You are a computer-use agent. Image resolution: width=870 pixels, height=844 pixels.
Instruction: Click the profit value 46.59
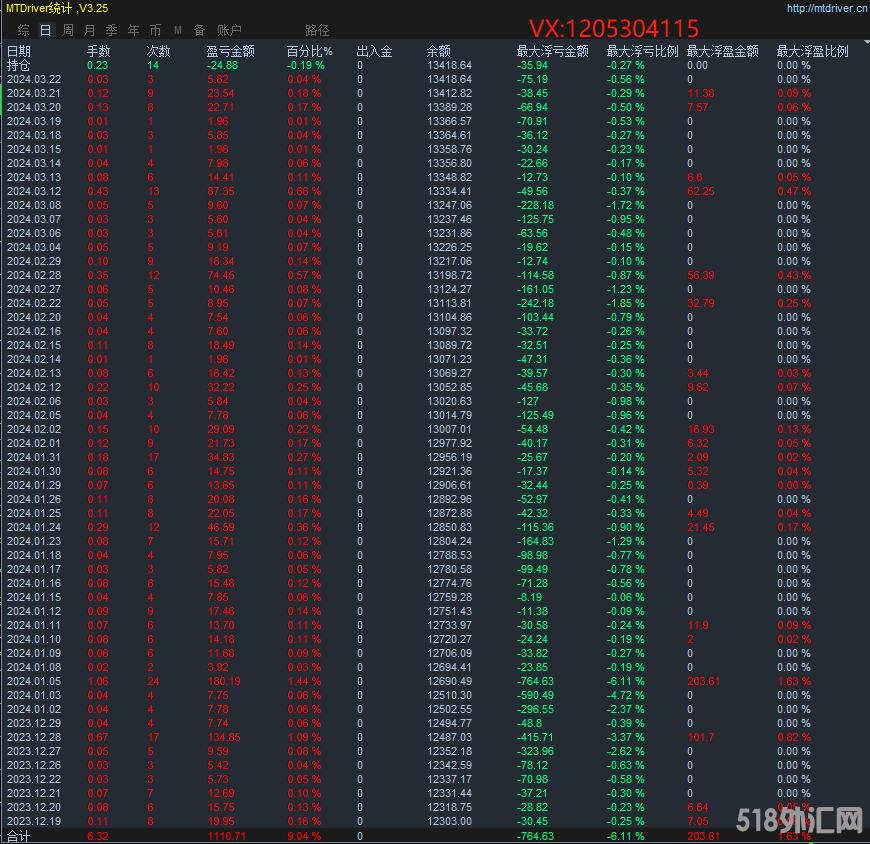(221, 527)
